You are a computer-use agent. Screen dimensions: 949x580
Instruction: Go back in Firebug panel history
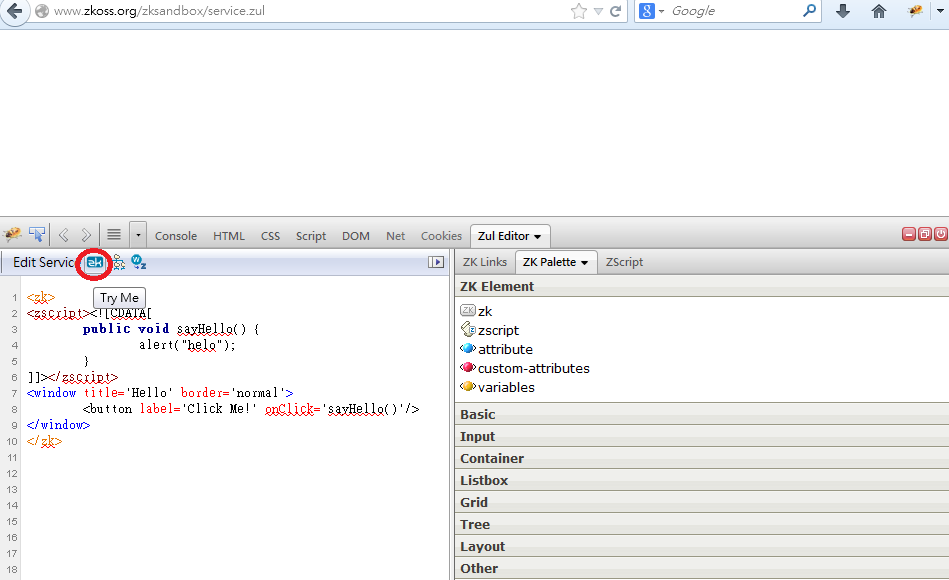tap(64, 235)
